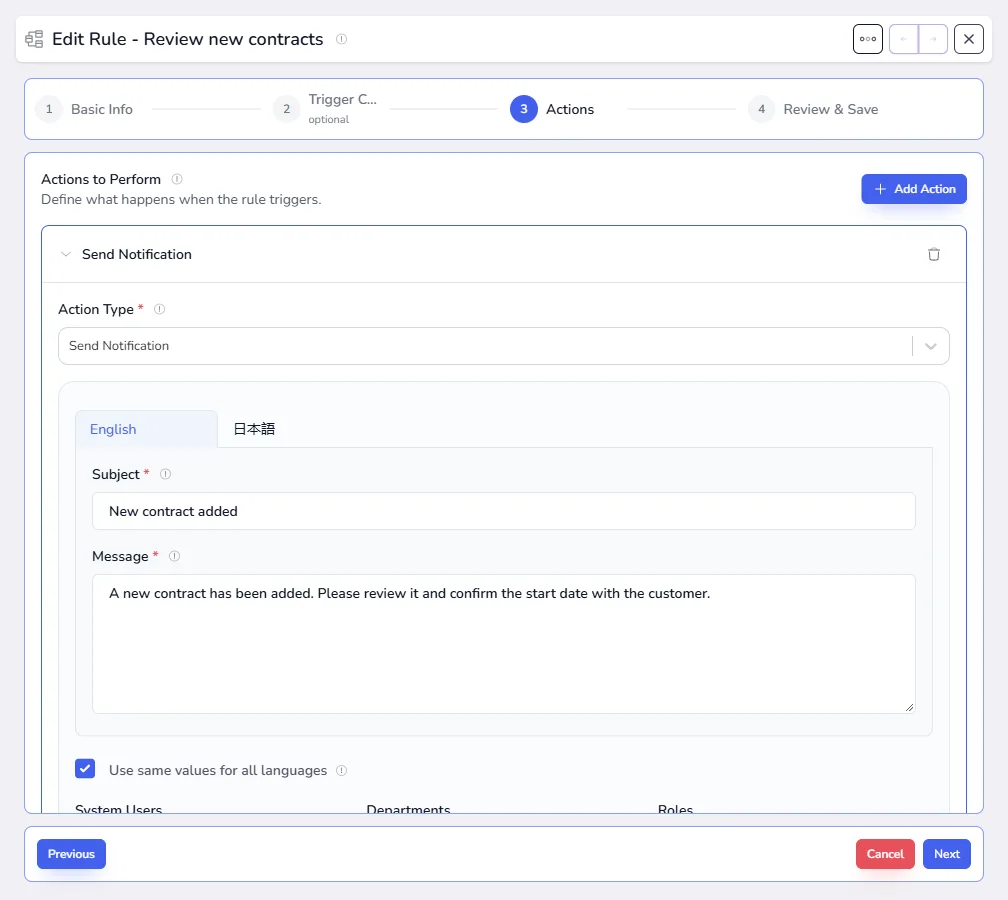Show info tooltip for Actions to Perform
Screen dimensions: 1008x900
177,179
